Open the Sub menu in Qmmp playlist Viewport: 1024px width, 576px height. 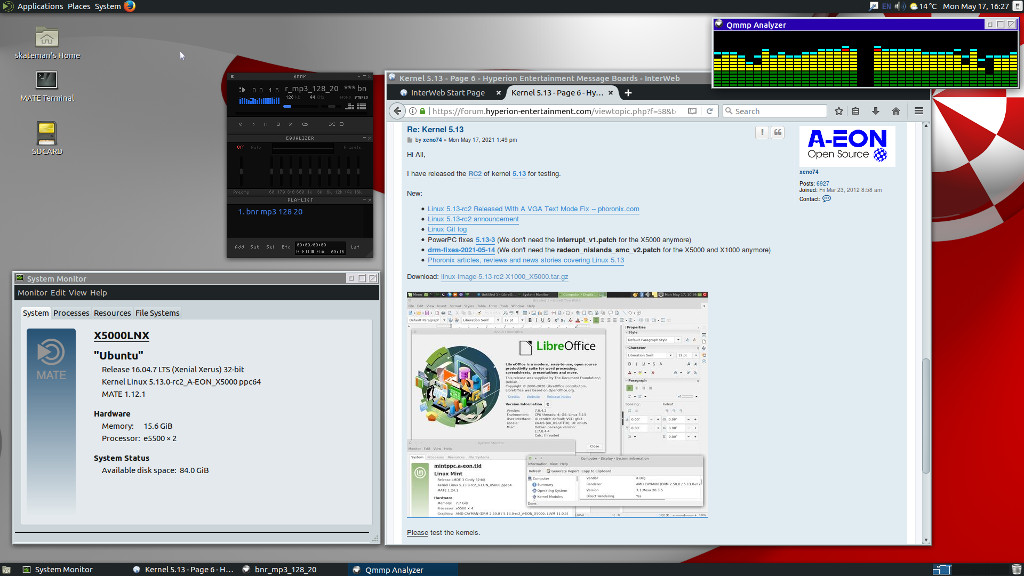click(255, 248)
